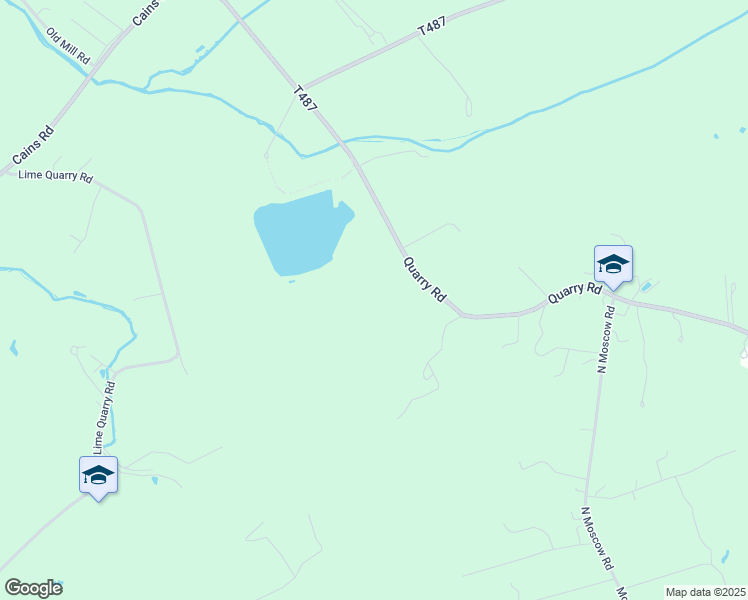Click the Quarry Rd label beside school
This screenshot has width=748, height=600.
pos(574,292)
